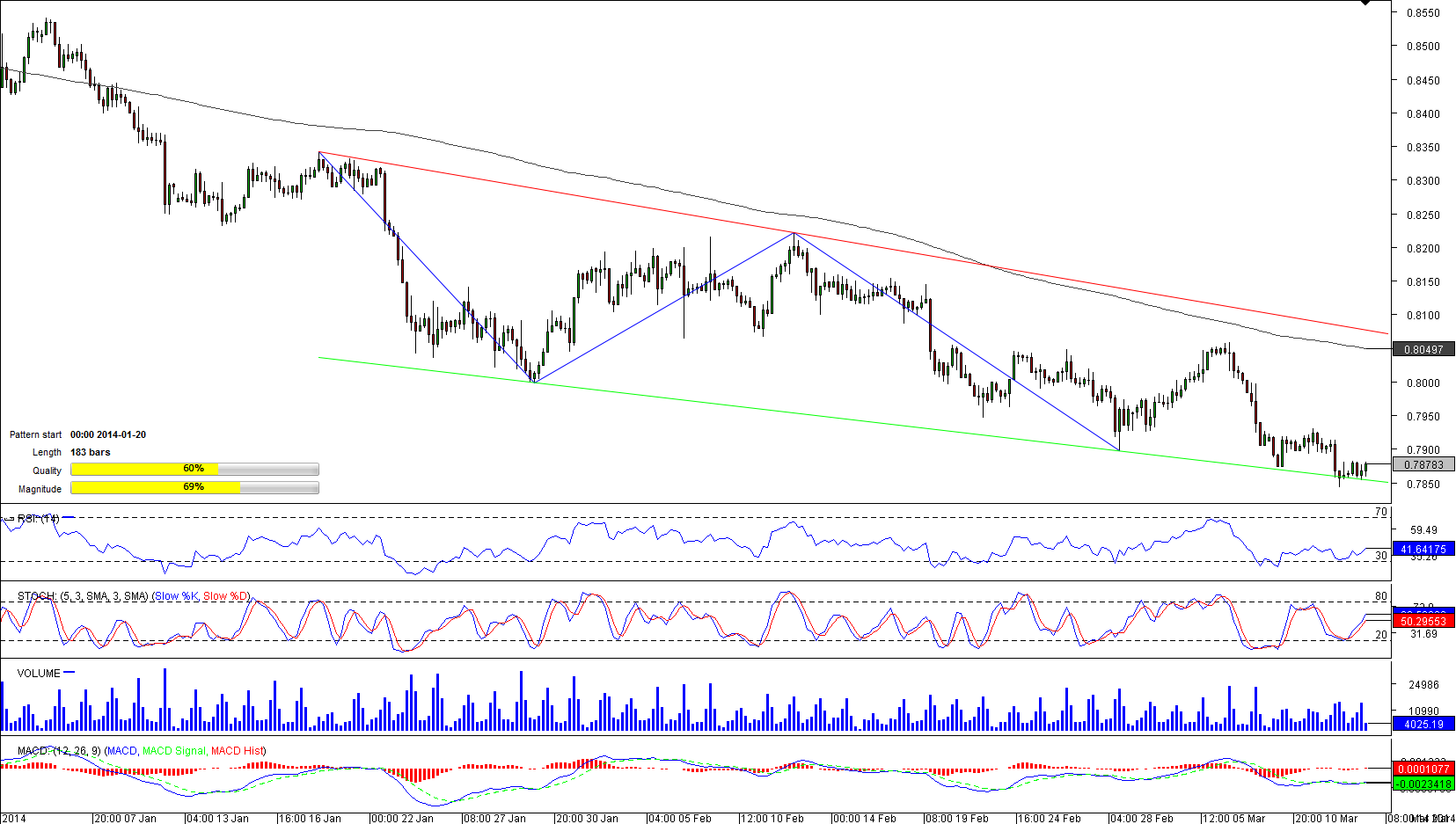This screenshot has width=1456, height=824.
Task: Select the current price label 0.78783
Action: 1423,465
